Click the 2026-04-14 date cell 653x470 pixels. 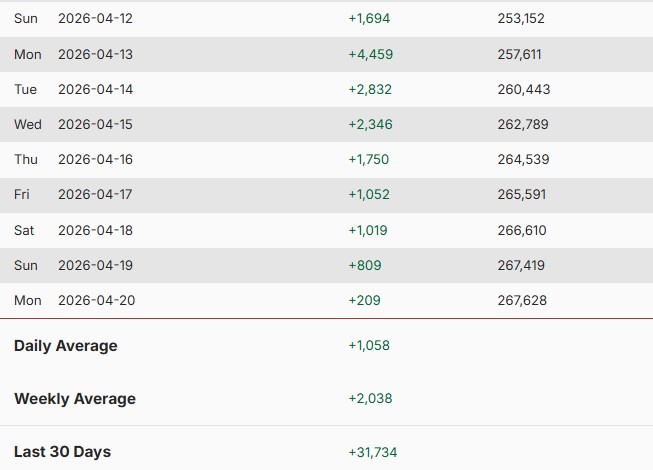coord(95,89)
